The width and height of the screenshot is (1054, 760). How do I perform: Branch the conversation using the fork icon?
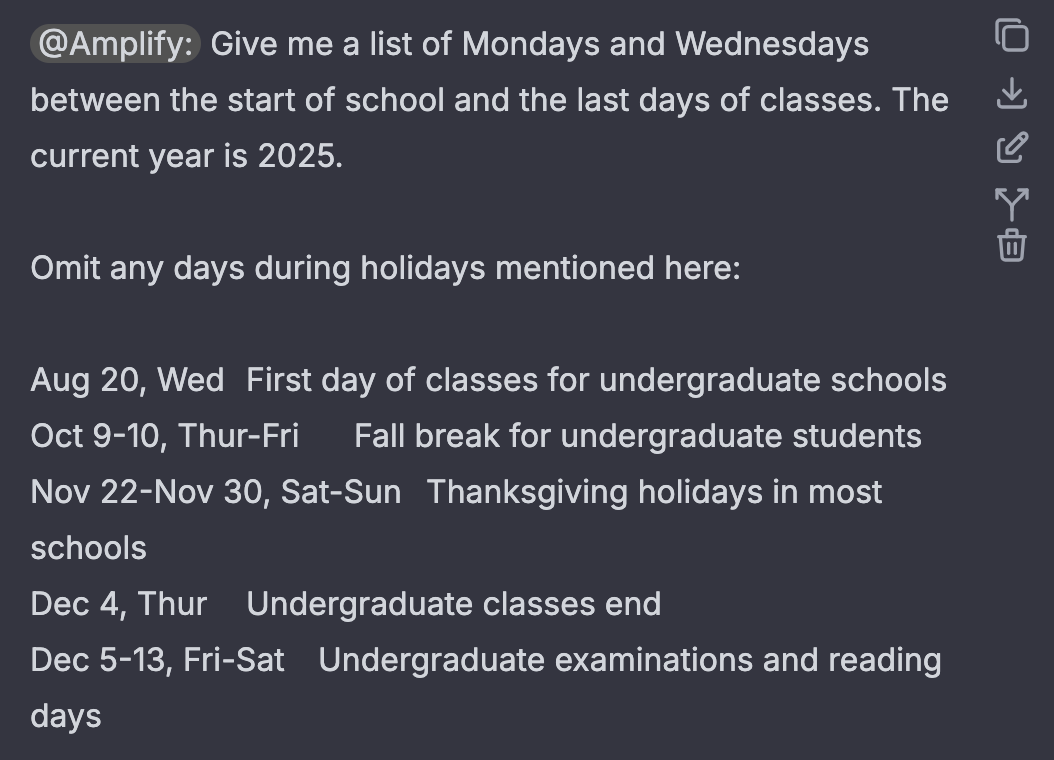point(1012,204)
